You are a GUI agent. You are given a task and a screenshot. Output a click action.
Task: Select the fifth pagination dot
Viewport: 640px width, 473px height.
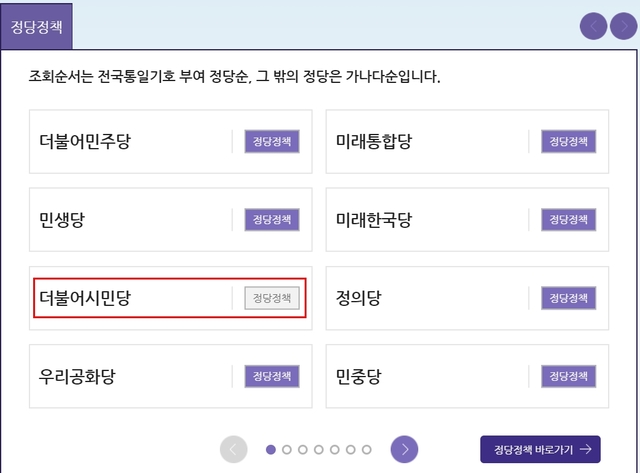tap(335, 449)
